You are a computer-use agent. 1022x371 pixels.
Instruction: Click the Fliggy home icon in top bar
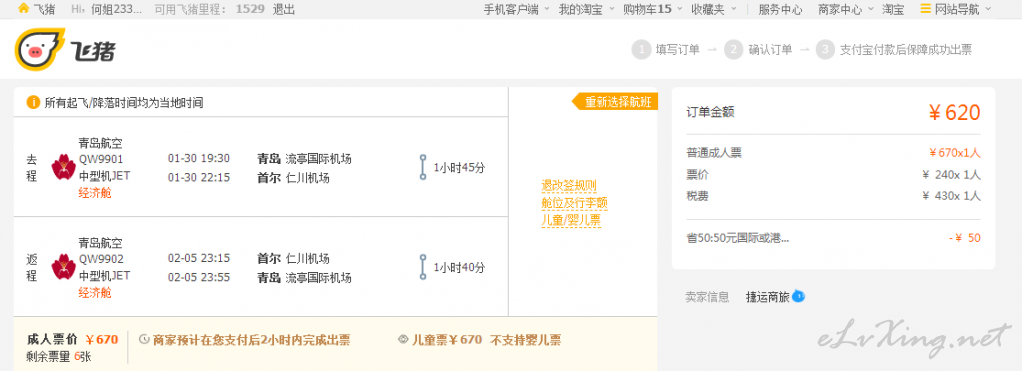point(23,9)
